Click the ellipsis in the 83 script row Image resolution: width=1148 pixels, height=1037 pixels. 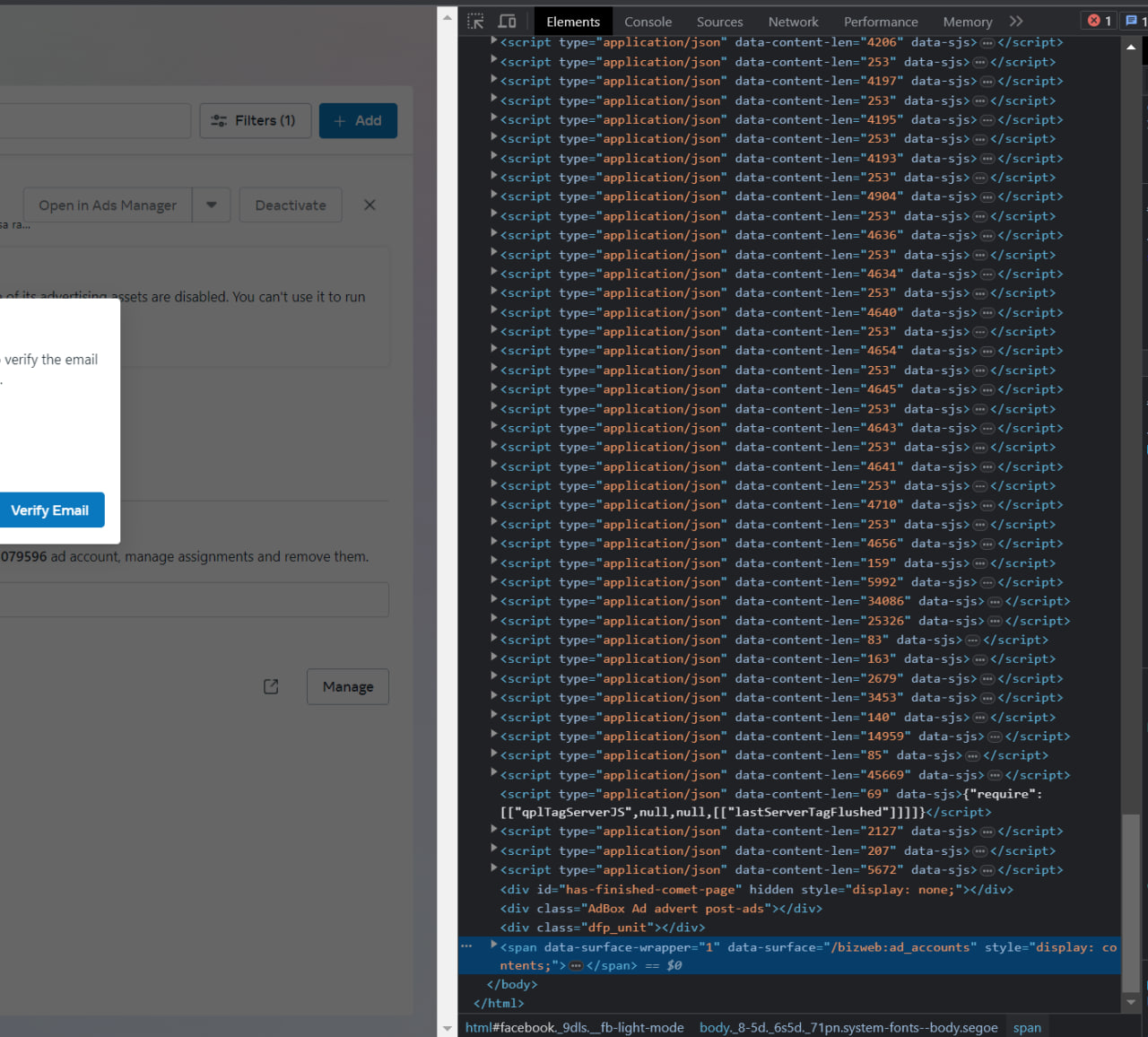(x=973, y=640)
